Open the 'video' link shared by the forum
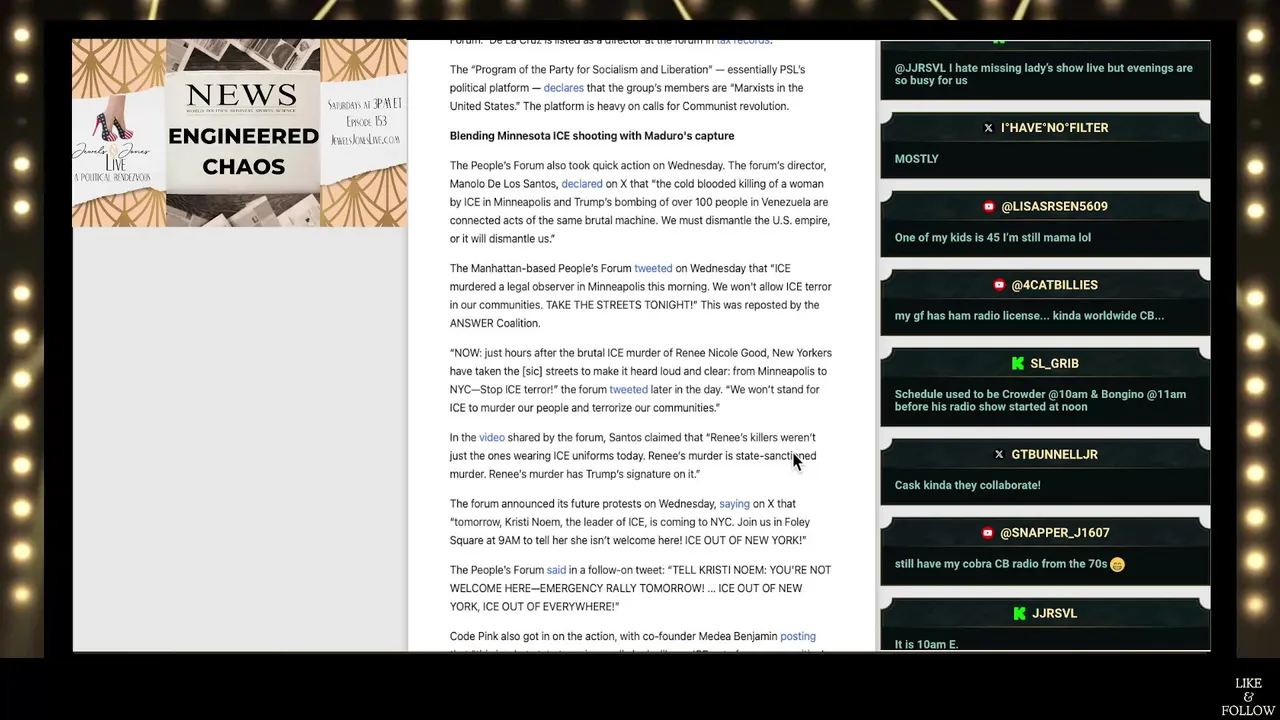The width and height of the screenshot is (1280, 720). [492, 438]
